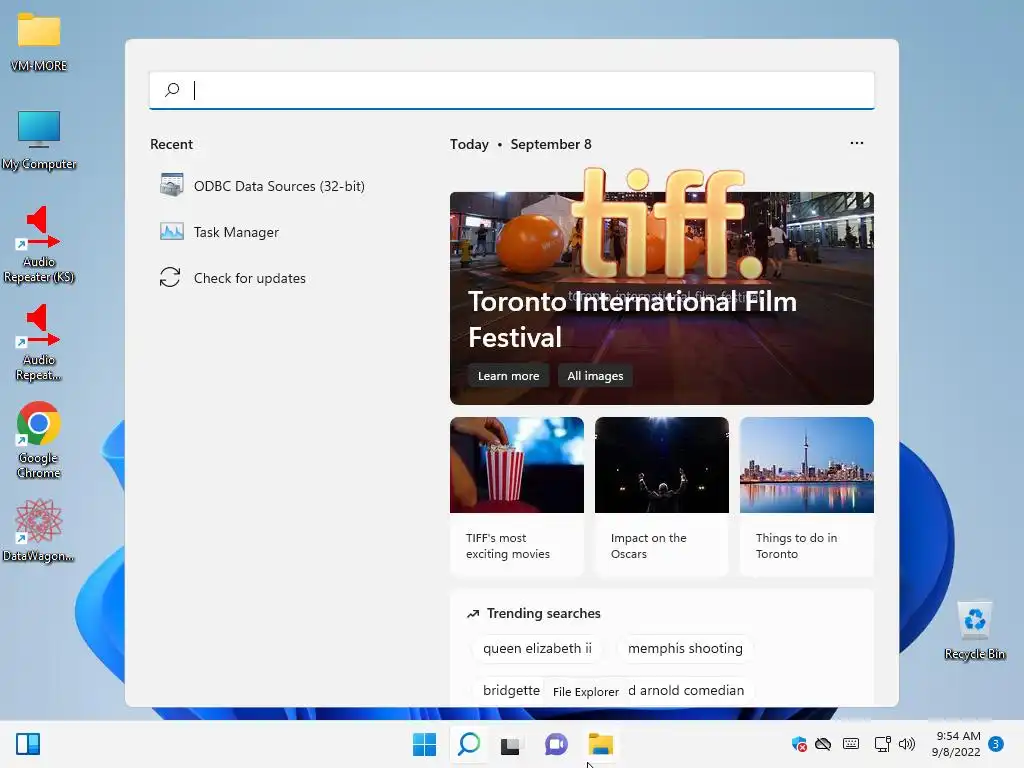Click the Trending searches arrow icon

click(473, 614)
